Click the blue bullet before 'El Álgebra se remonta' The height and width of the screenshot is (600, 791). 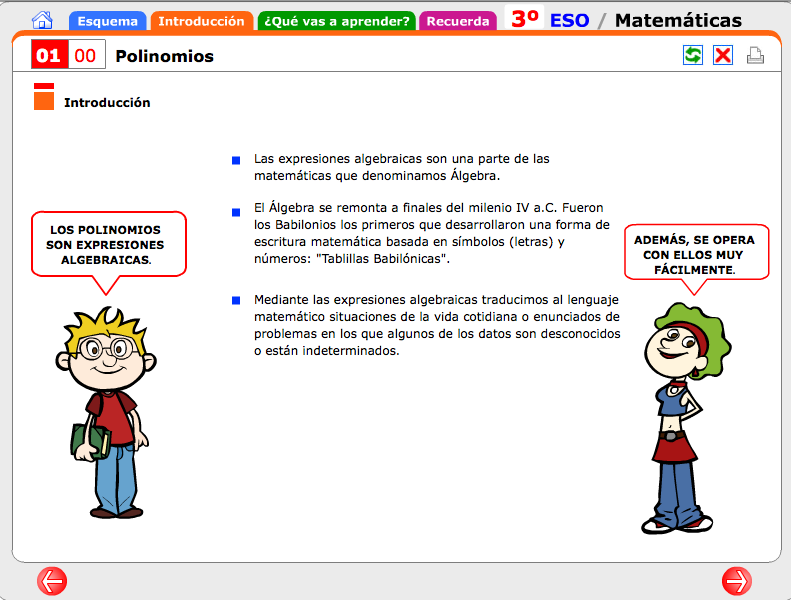[236, 212]
